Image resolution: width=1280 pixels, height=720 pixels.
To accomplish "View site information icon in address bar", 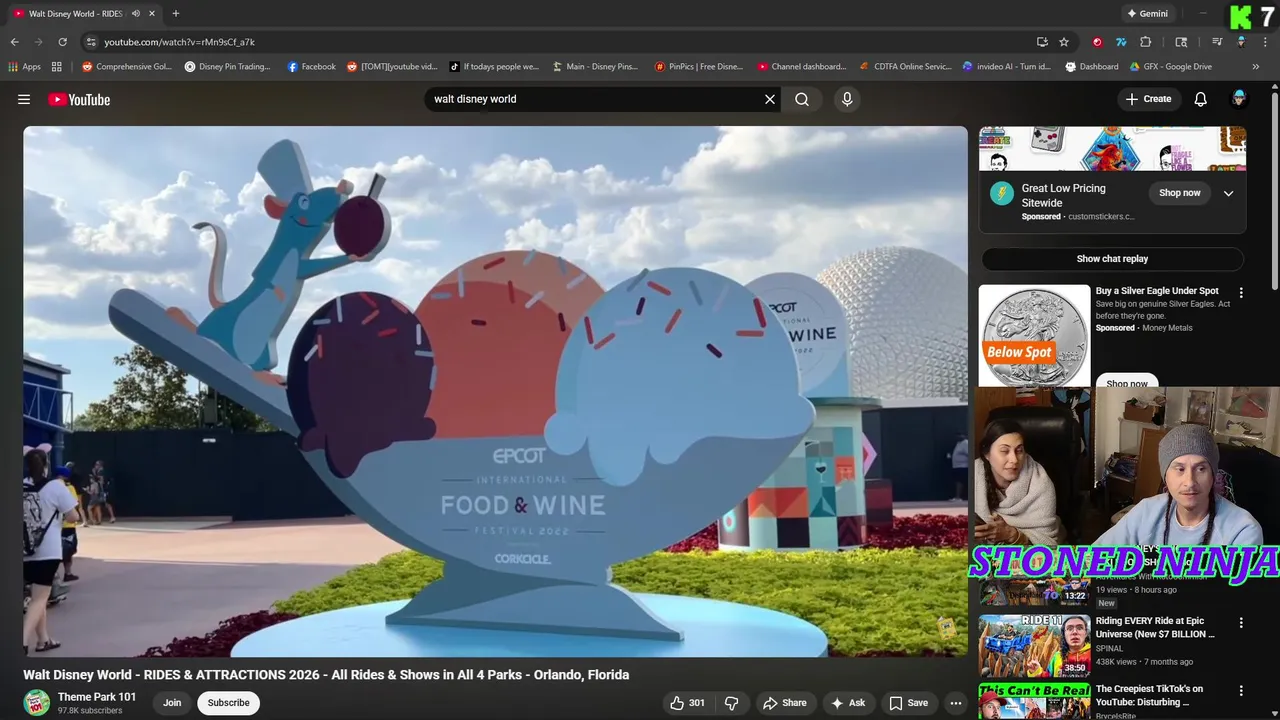I will pyautogui.click(x=91, y=42).
